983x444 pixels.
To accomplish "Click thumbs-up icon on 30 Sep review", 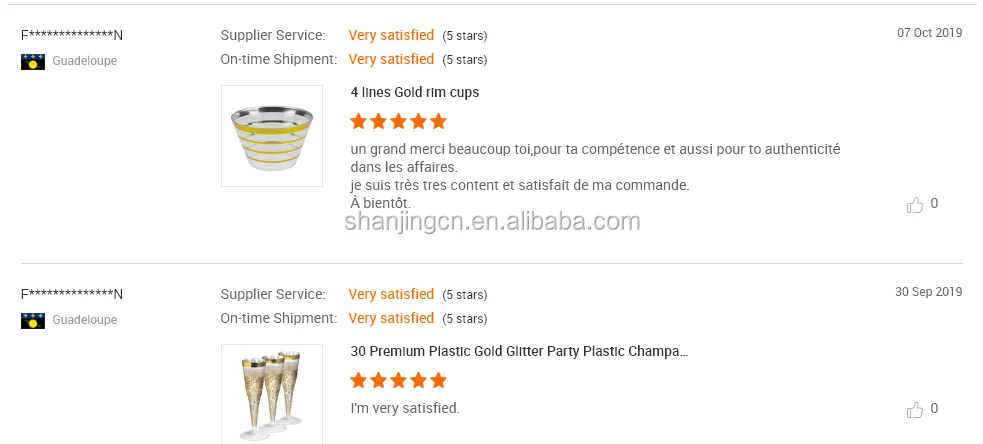I will click(914, 409).
